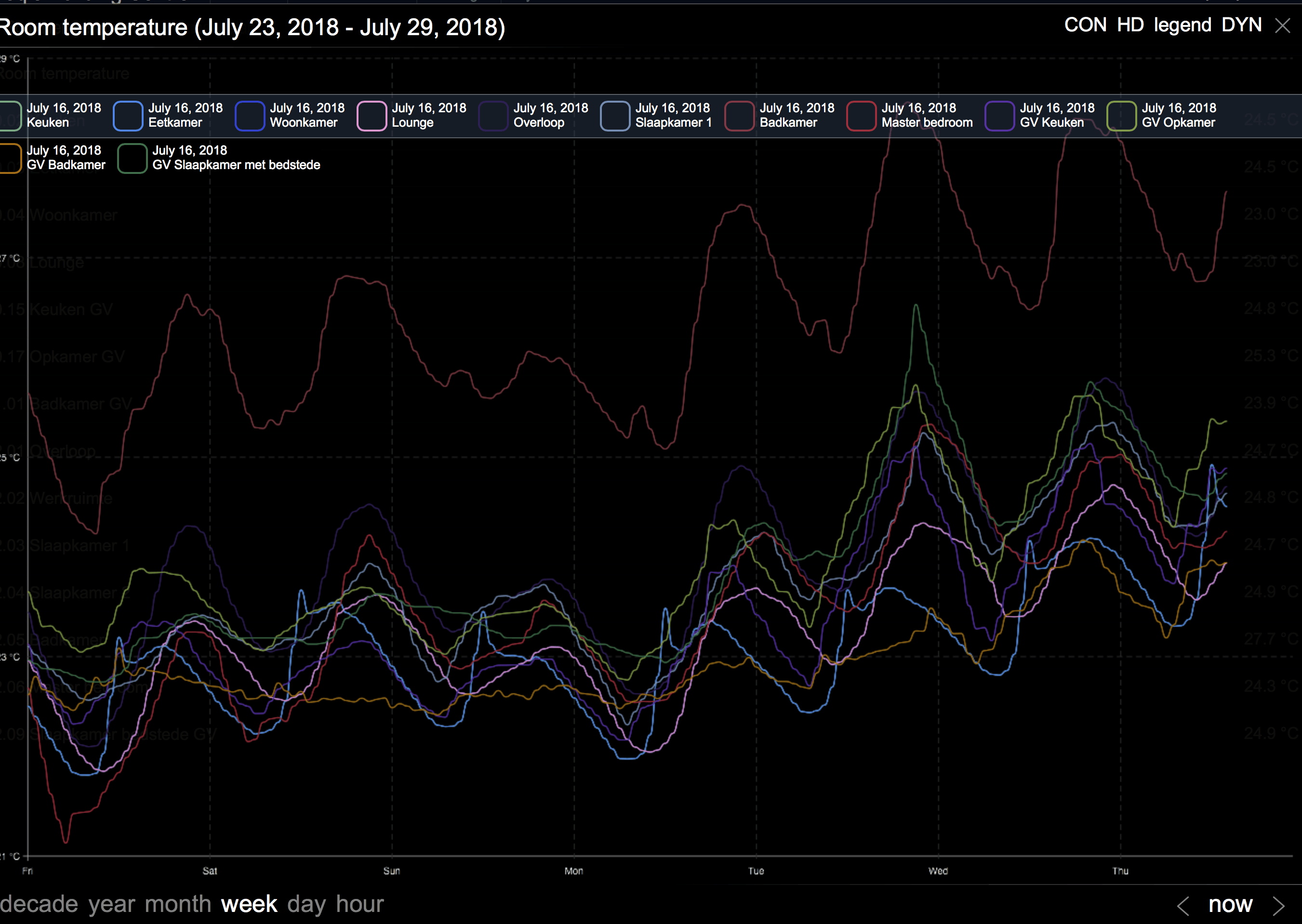Toggle the HD display option

click(1130, 25)
